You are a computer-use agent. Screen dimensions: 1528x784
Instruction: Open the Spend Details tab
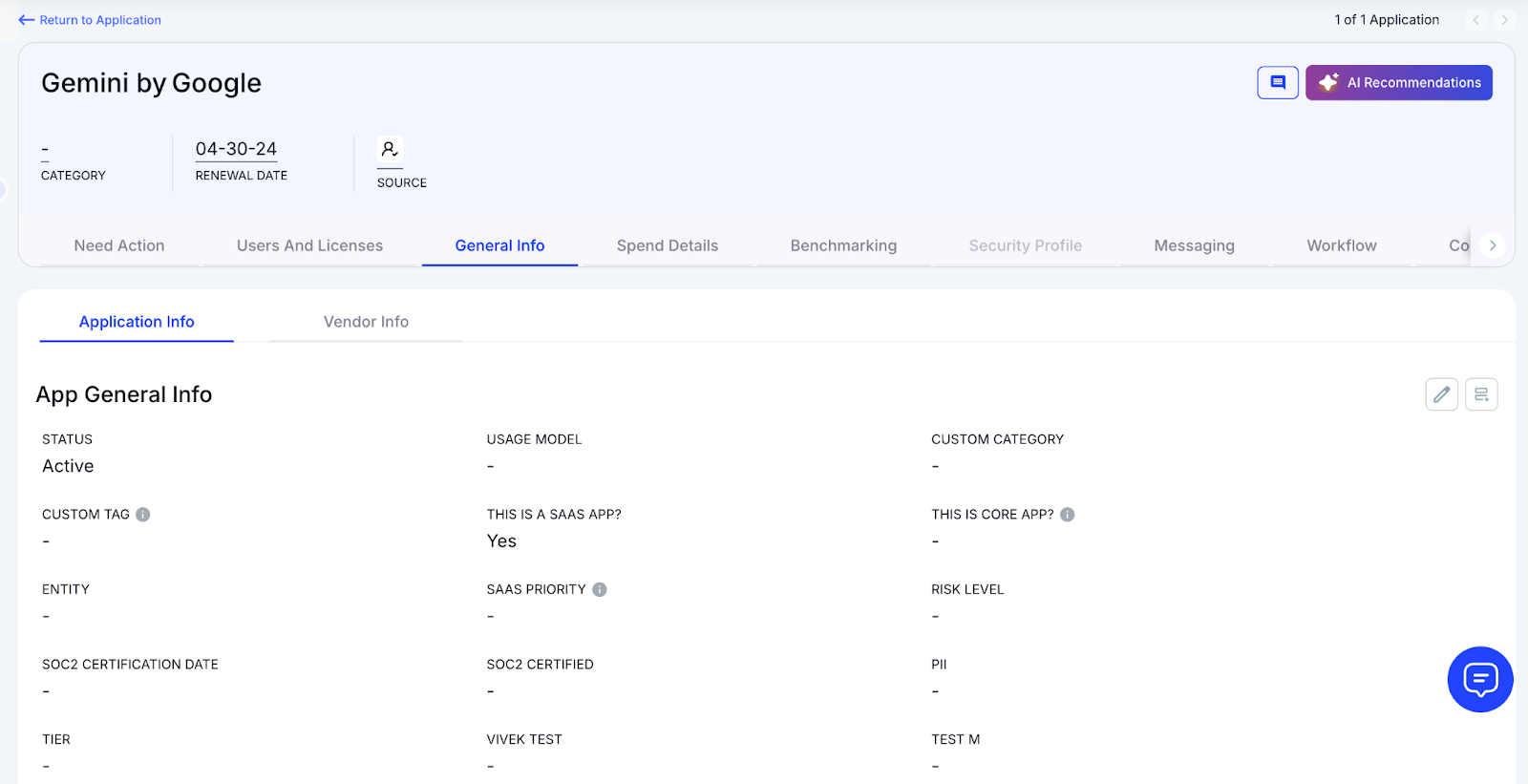coord(668,245)
